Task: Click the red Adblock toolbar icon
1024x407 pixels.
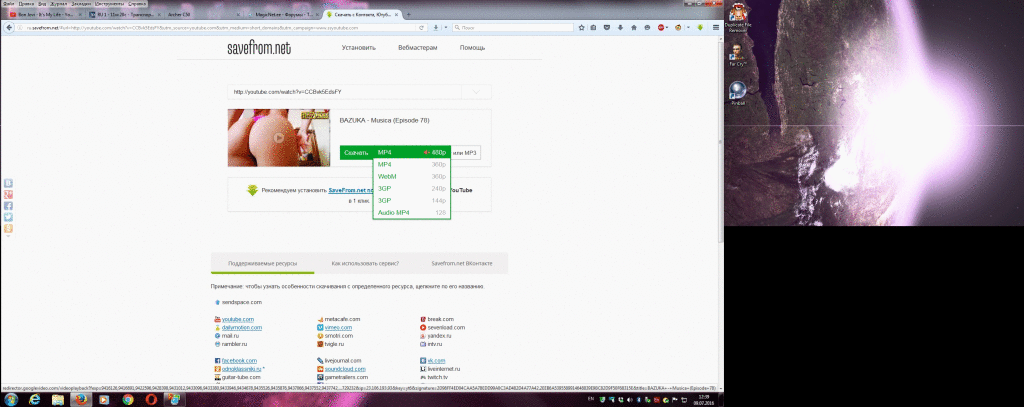Action: [x=661, y=28]
